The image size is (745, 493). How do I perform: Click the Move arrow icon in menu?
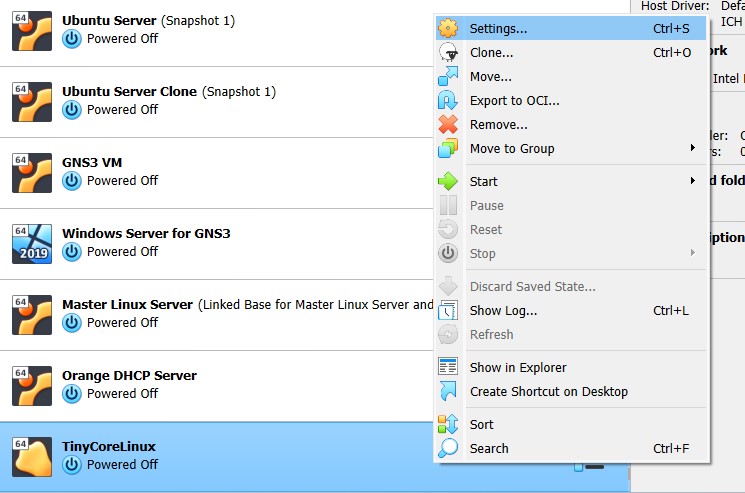448,76
